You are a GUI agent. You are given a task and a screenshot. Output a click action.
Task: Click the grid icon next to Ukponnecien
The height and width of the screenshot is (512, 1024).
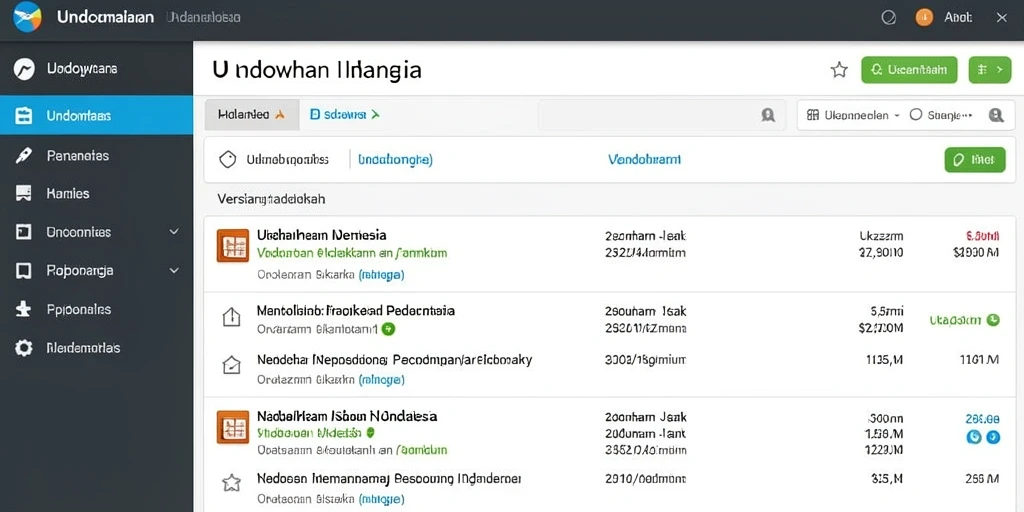pos(813,115)
